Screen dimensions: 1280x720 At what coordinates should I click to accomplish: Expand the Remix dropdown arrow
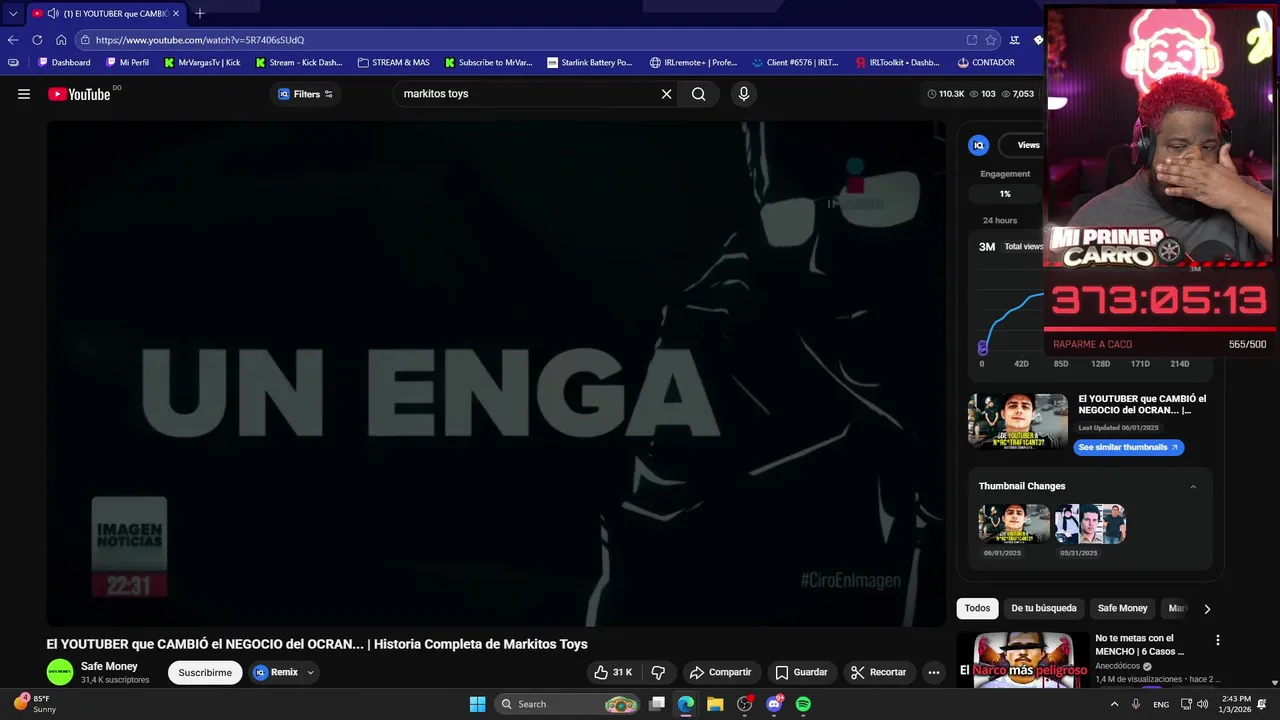tap(311, 672)
